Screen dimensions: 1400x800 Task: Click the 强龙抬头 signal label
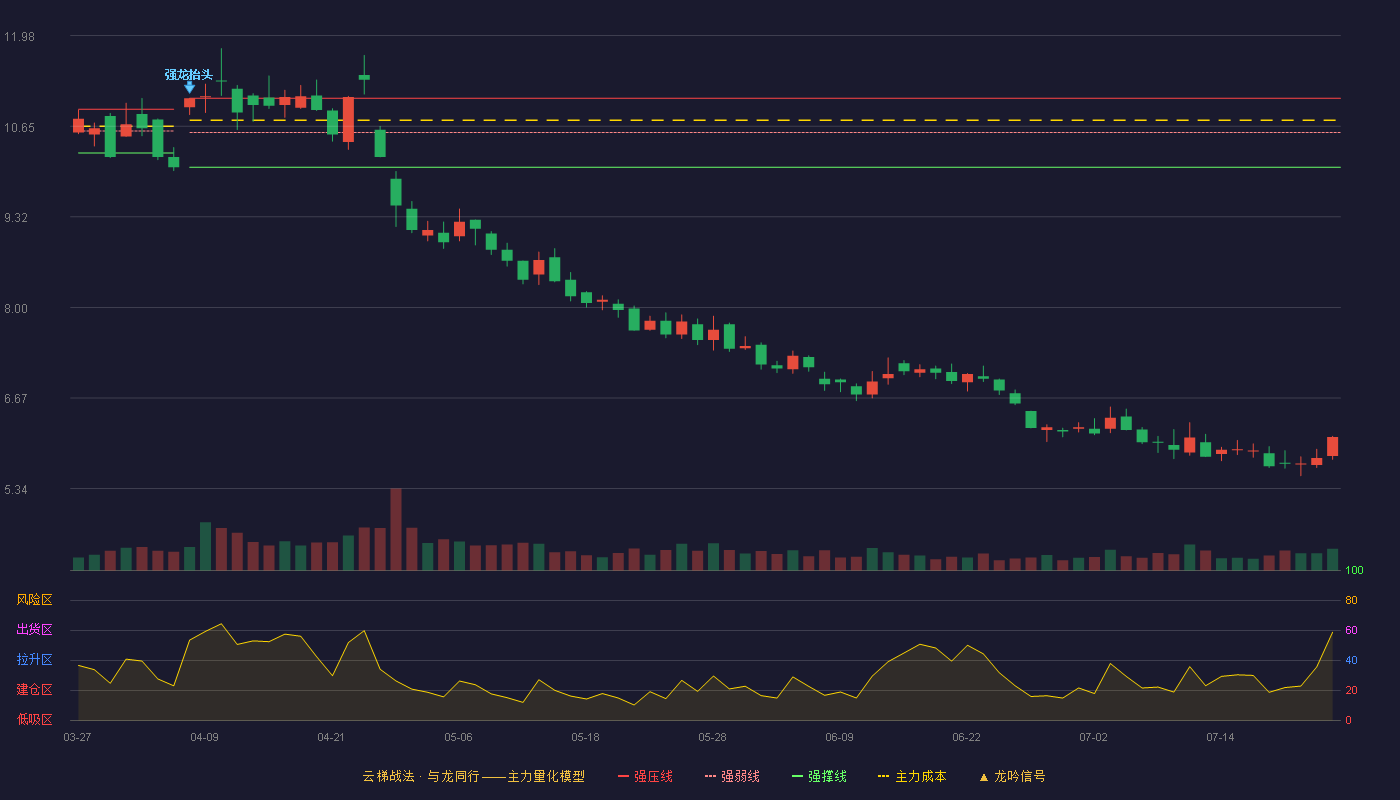point(189,75)
